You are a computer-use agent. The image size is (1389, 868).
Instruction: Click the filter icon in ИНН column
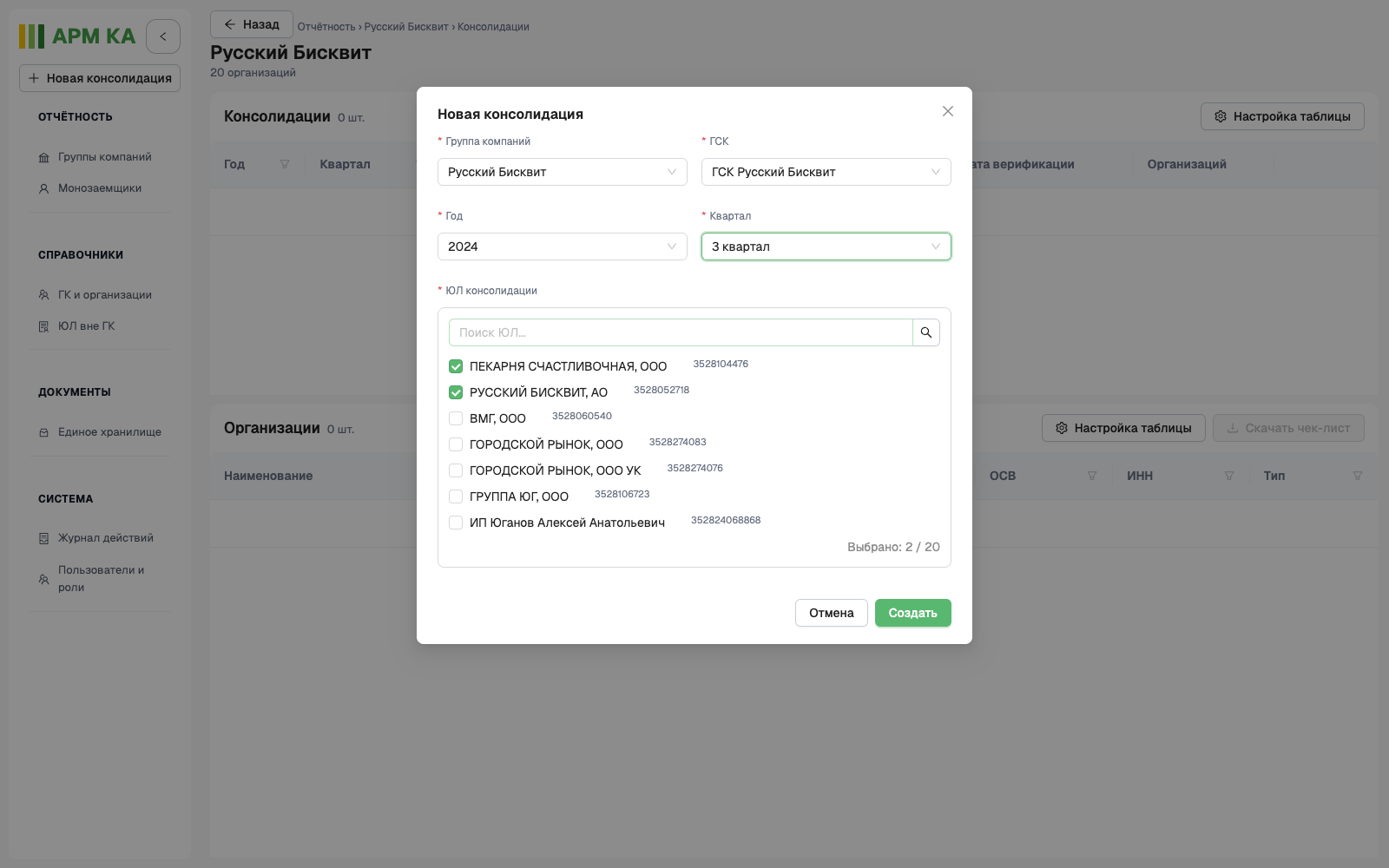pyautogui.click(x=1229, y=476)
